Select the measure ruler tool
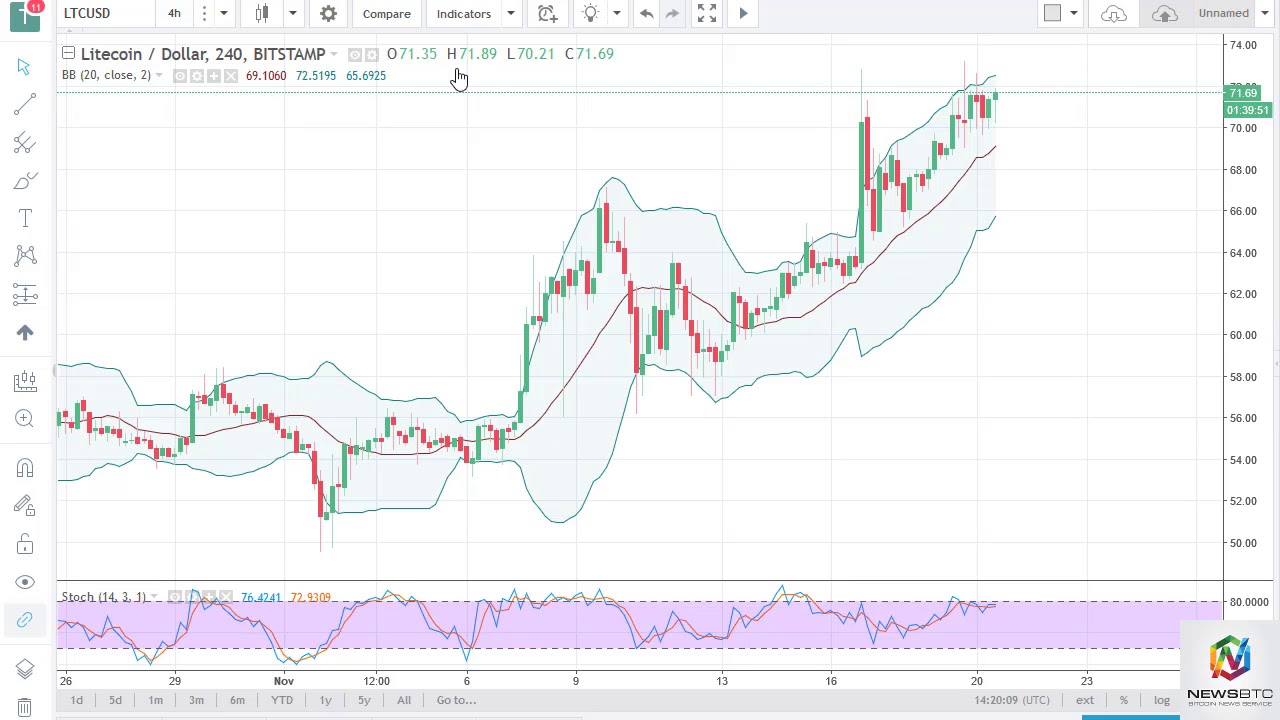The image size is (1280, 720). coord(25,381)
